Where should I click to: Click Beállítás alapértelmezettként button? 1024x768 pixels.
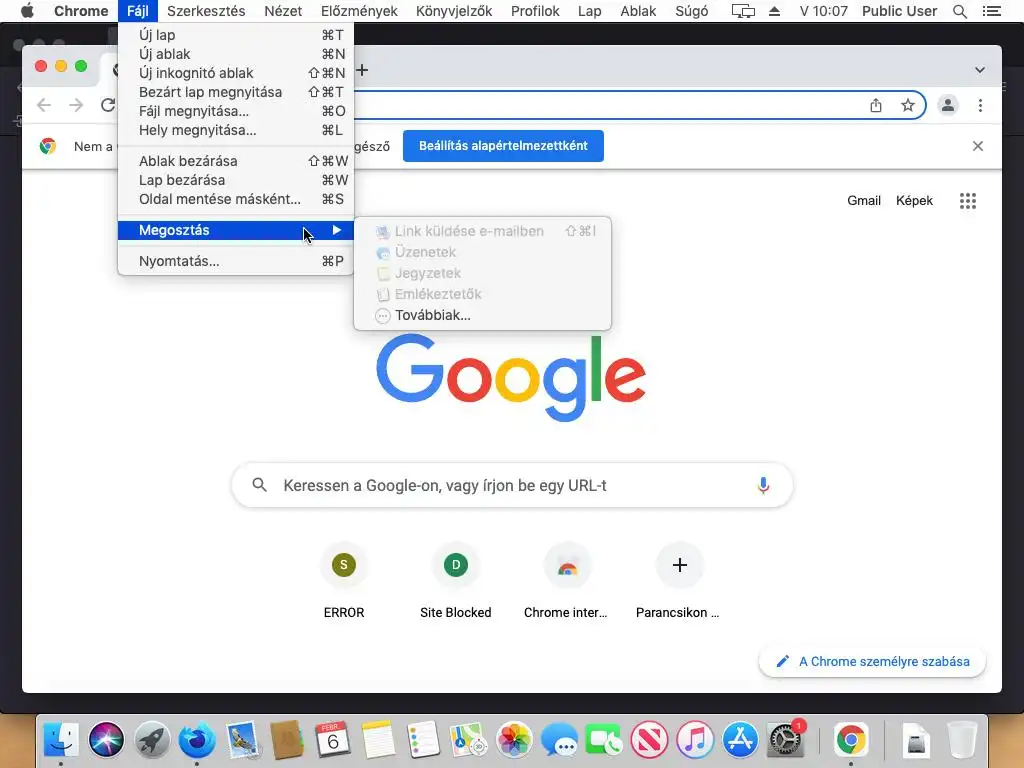click(503, 146)
